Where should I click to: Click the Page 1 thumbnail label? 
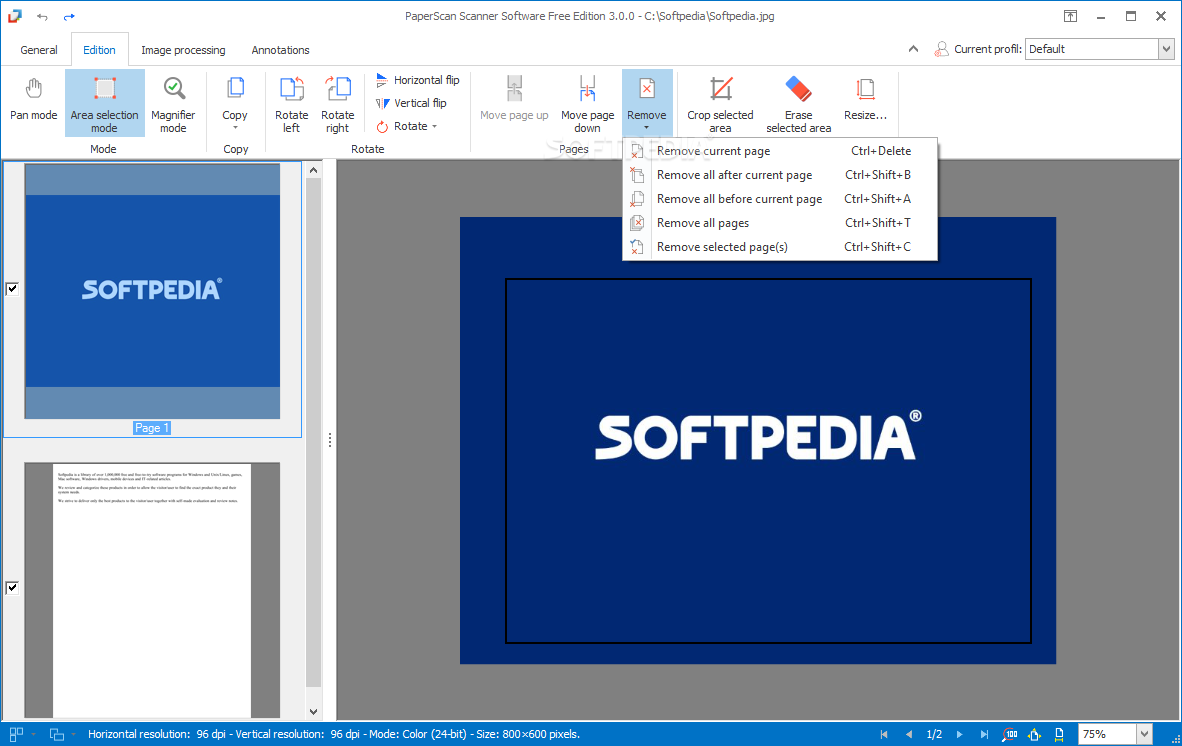pos(152,428)
